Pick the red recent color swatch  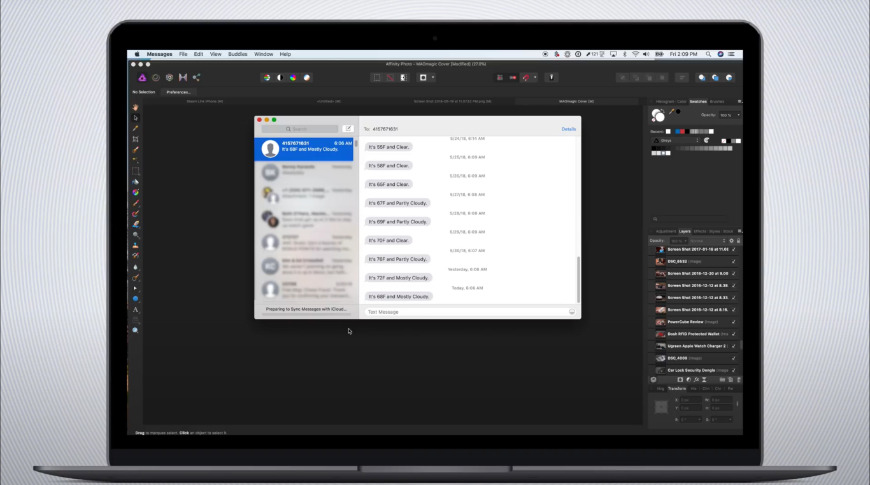682,132
